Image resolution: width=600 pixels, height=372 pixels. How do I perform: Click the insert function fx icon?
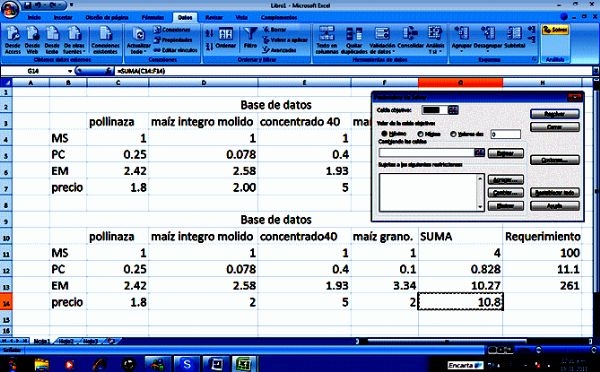108,71
